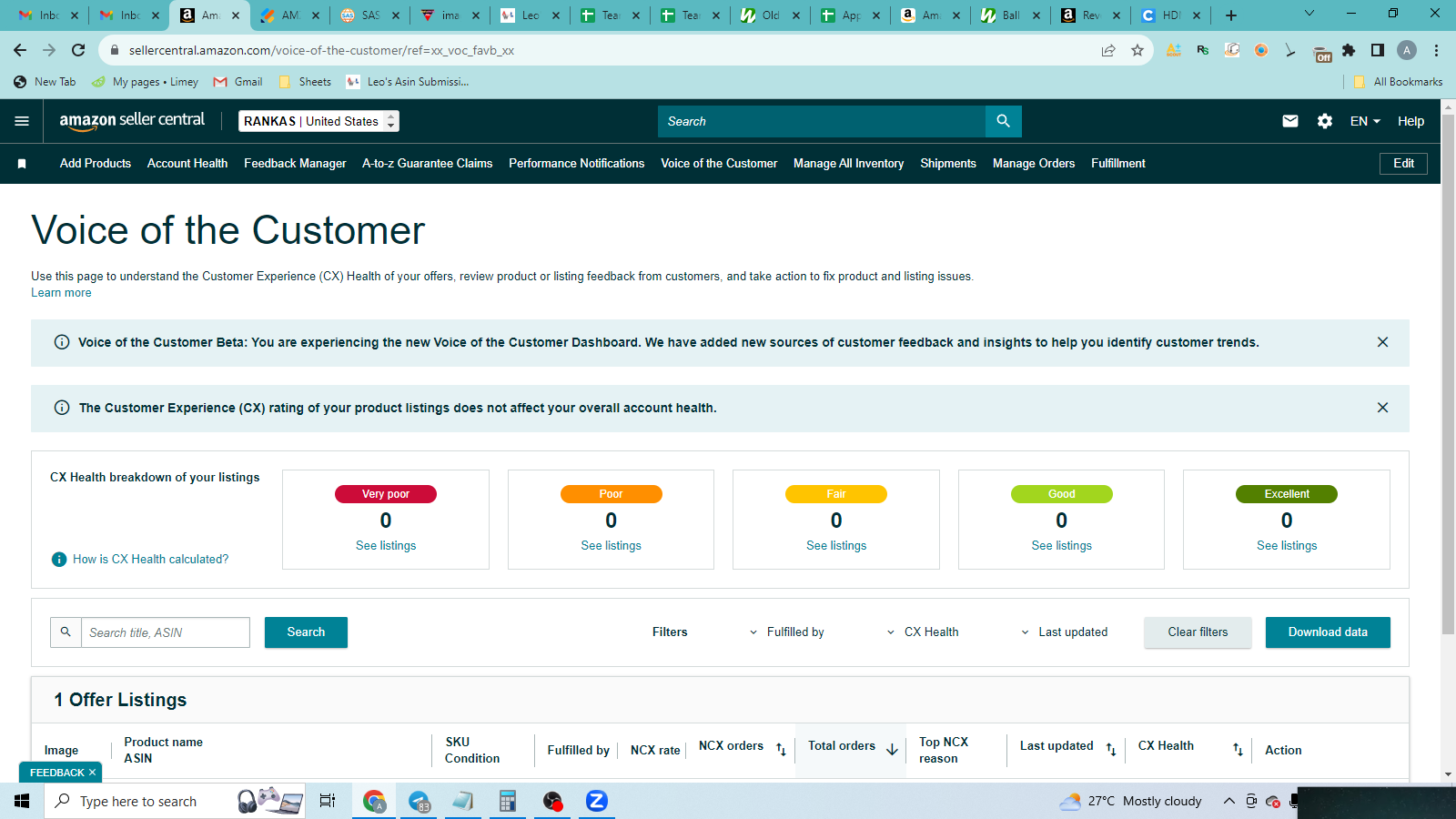Open Task View on taskbar
Screen dimensions: 1456x819
tap(328, 801)
